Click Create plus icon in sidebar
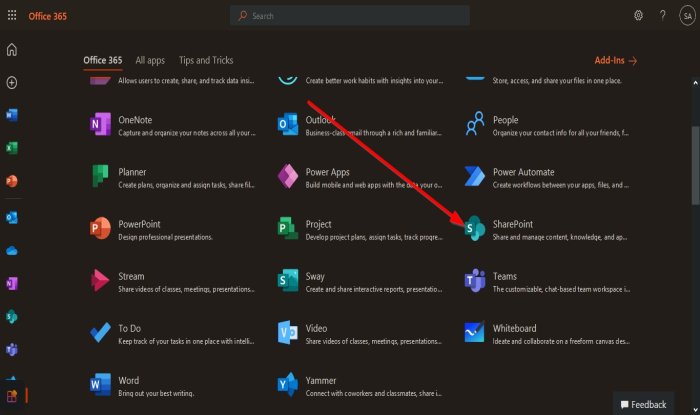Image resolution: width=700 pixels, height=415 pixels. pyautogui.click(x=12, y=83)
